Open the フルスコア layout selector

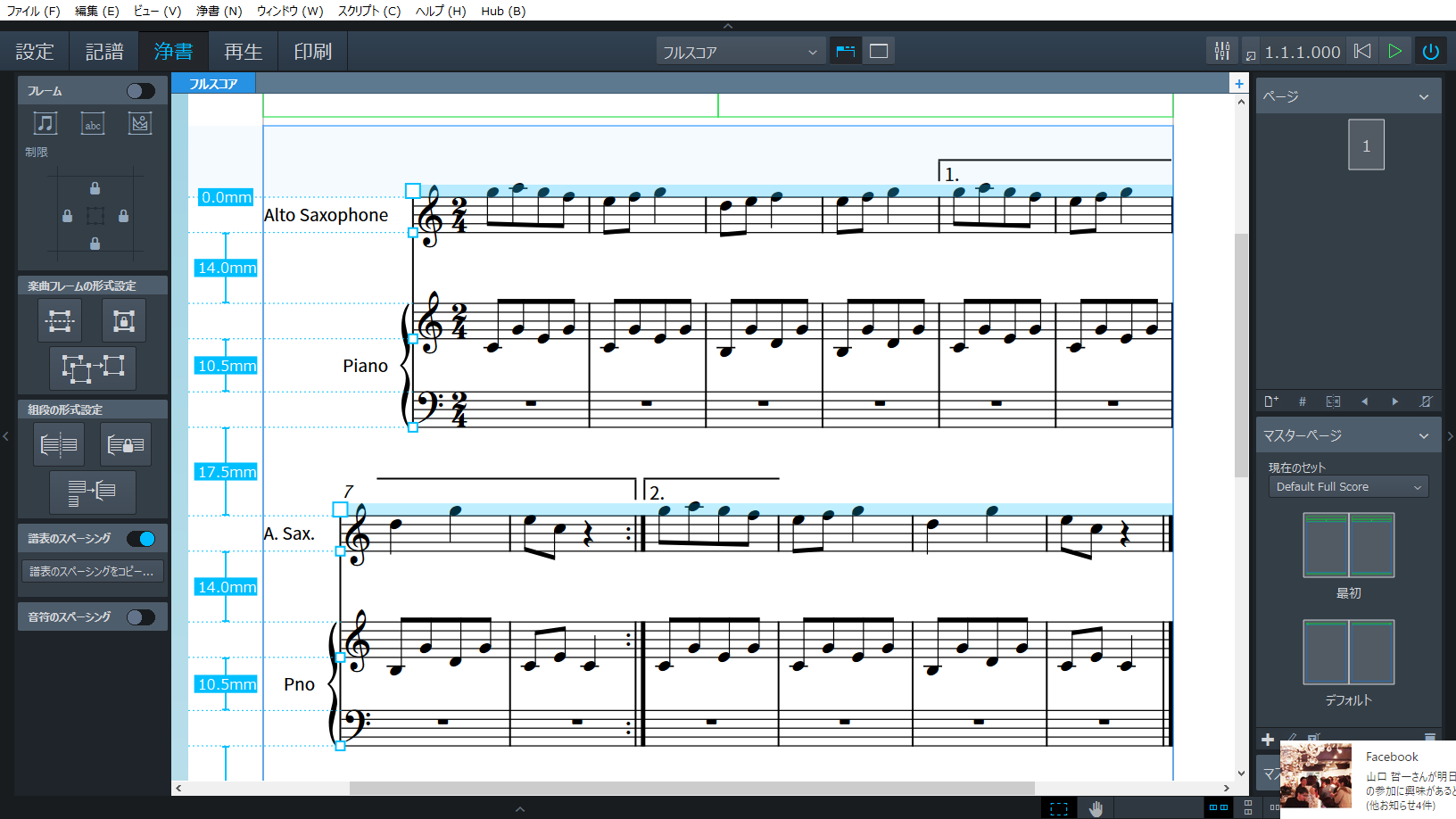pos(740,52)
